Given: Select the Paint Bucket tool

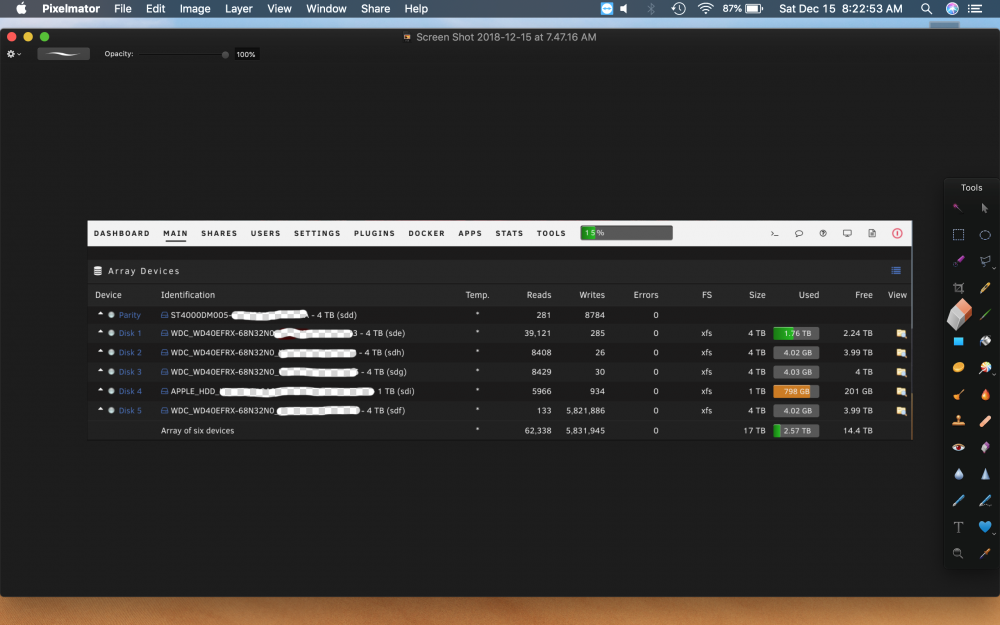Looking at the screenshot, I should tap(985, 341).
